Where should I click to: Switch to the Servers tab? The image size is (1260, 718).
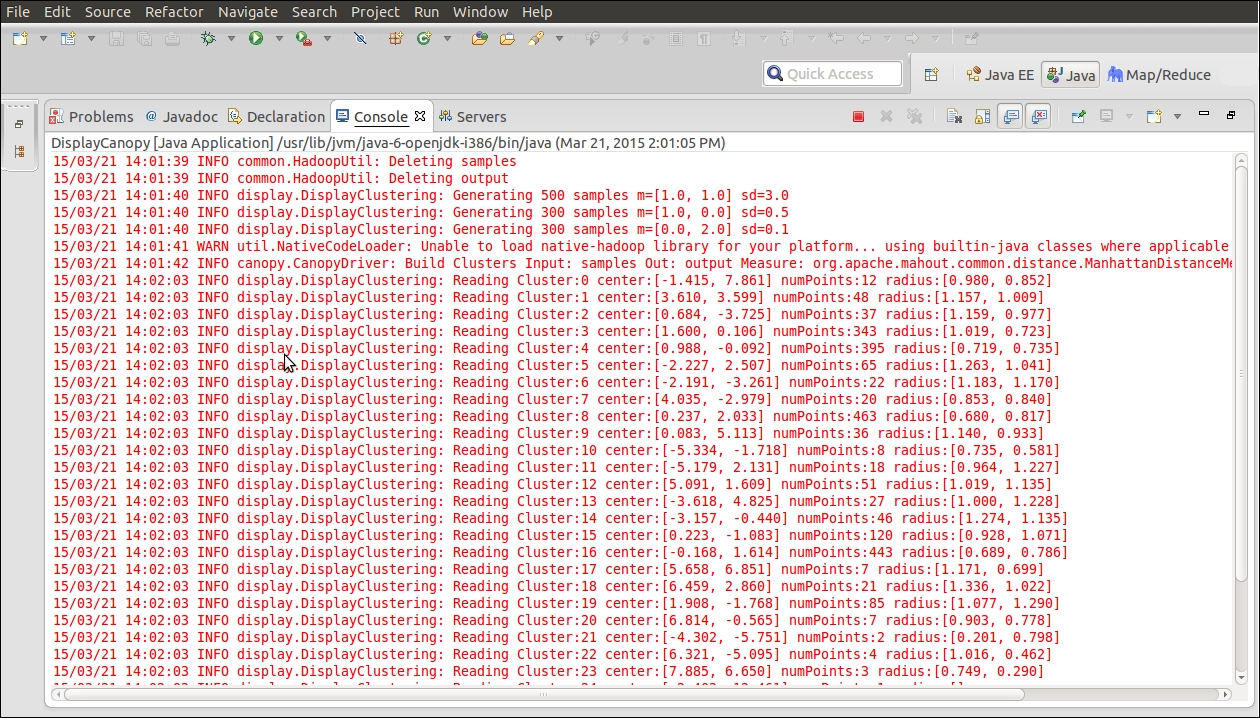pyautogui.click(x=481, y=116)
